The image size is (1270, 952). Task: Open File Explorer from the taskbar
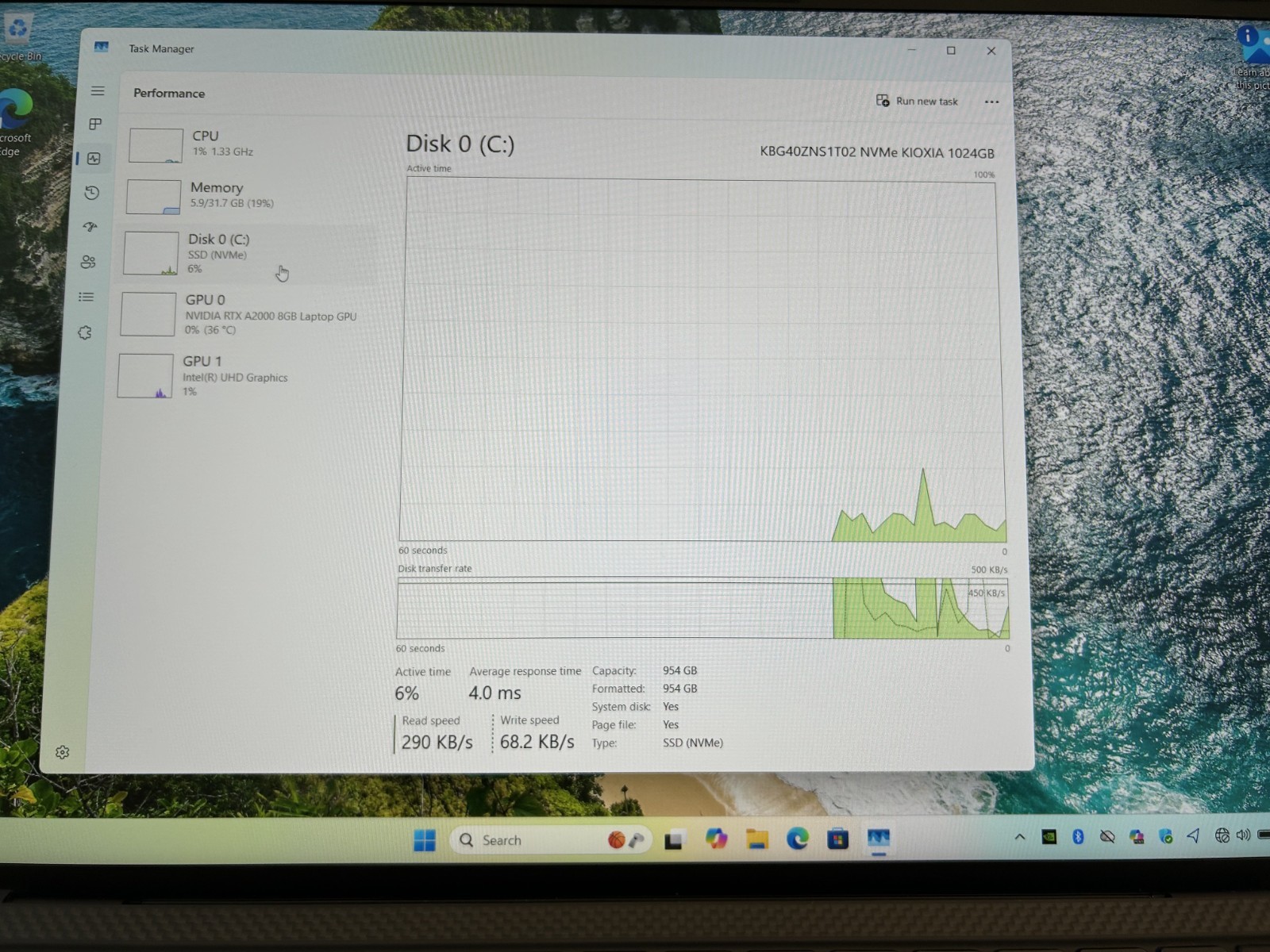(757, 839)
